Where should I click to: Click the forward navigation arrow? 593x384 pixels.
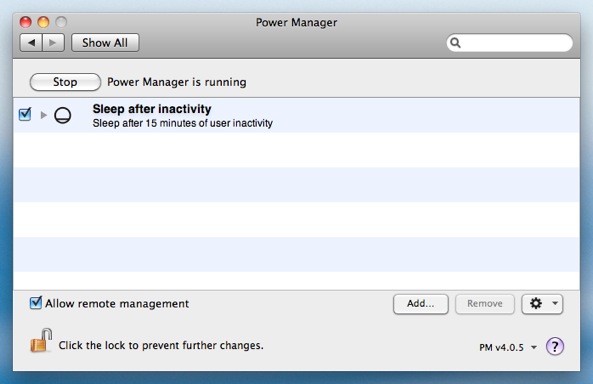tap(53, 43)
